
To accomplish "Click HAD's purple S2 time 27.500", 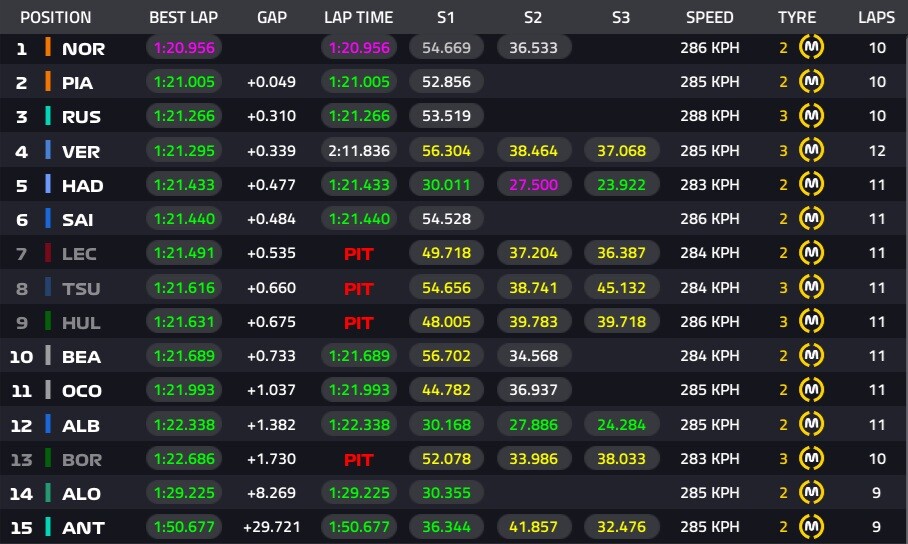I will (x=533, y=184).
